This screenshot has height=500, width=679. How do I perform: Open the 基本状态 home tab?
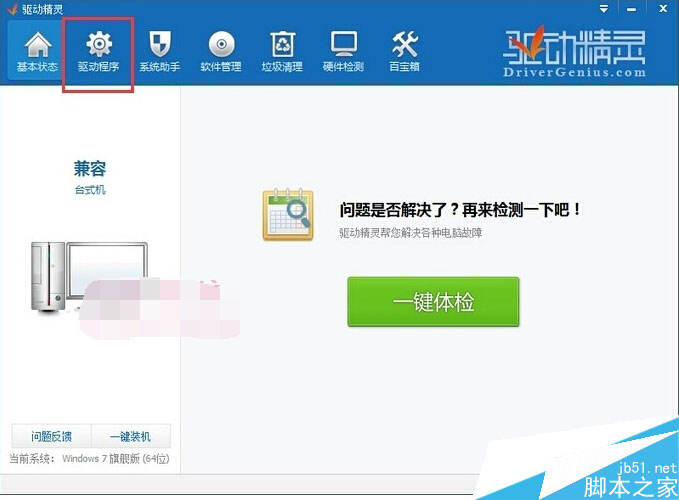(37, 52)
